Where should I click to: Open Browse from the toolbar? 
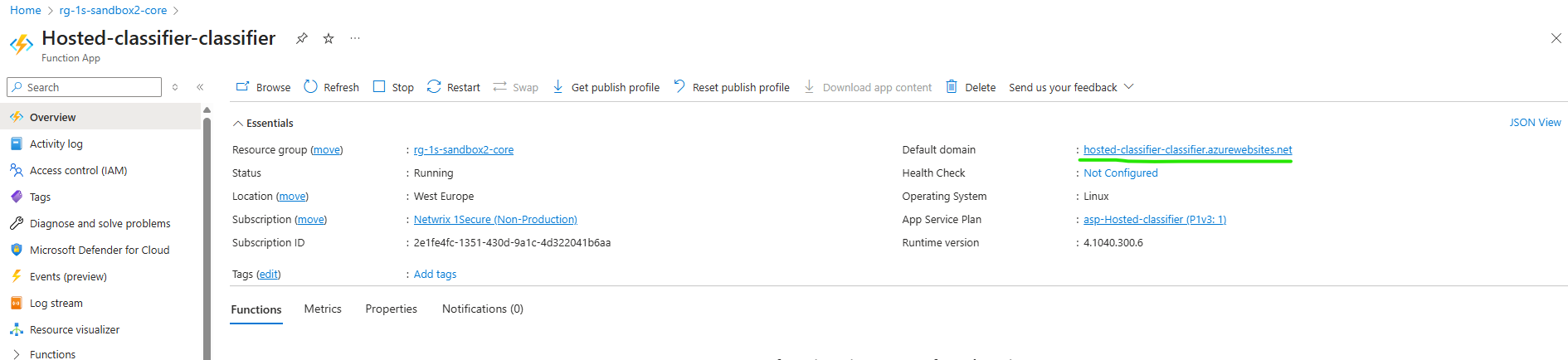pos(264,87)
